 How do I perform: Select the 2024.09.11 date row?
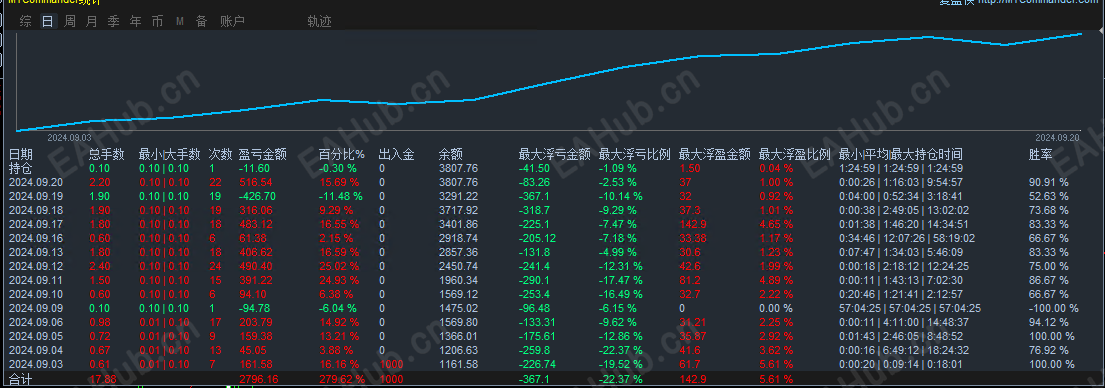(35, 280)
